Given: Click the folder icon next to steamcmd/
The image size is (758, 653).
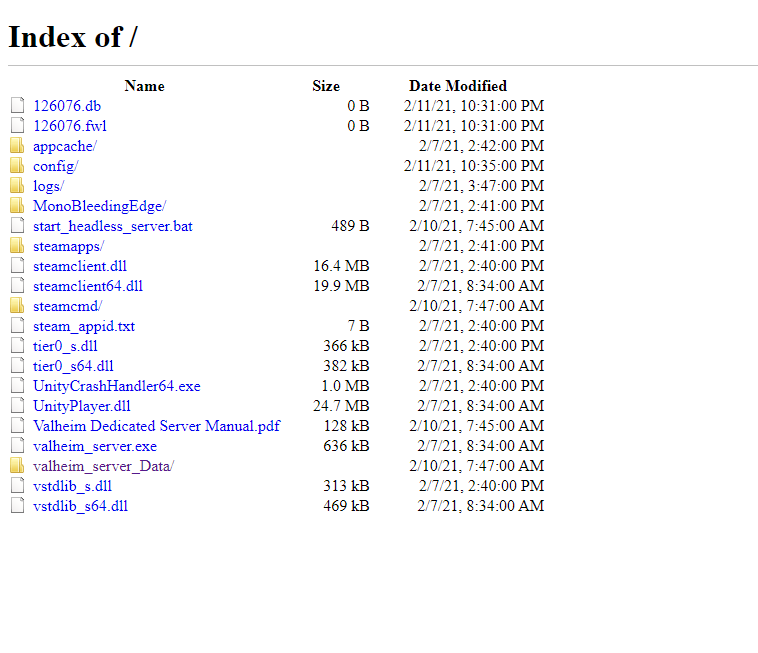Looking at the screenshot, I should point(17,305).
